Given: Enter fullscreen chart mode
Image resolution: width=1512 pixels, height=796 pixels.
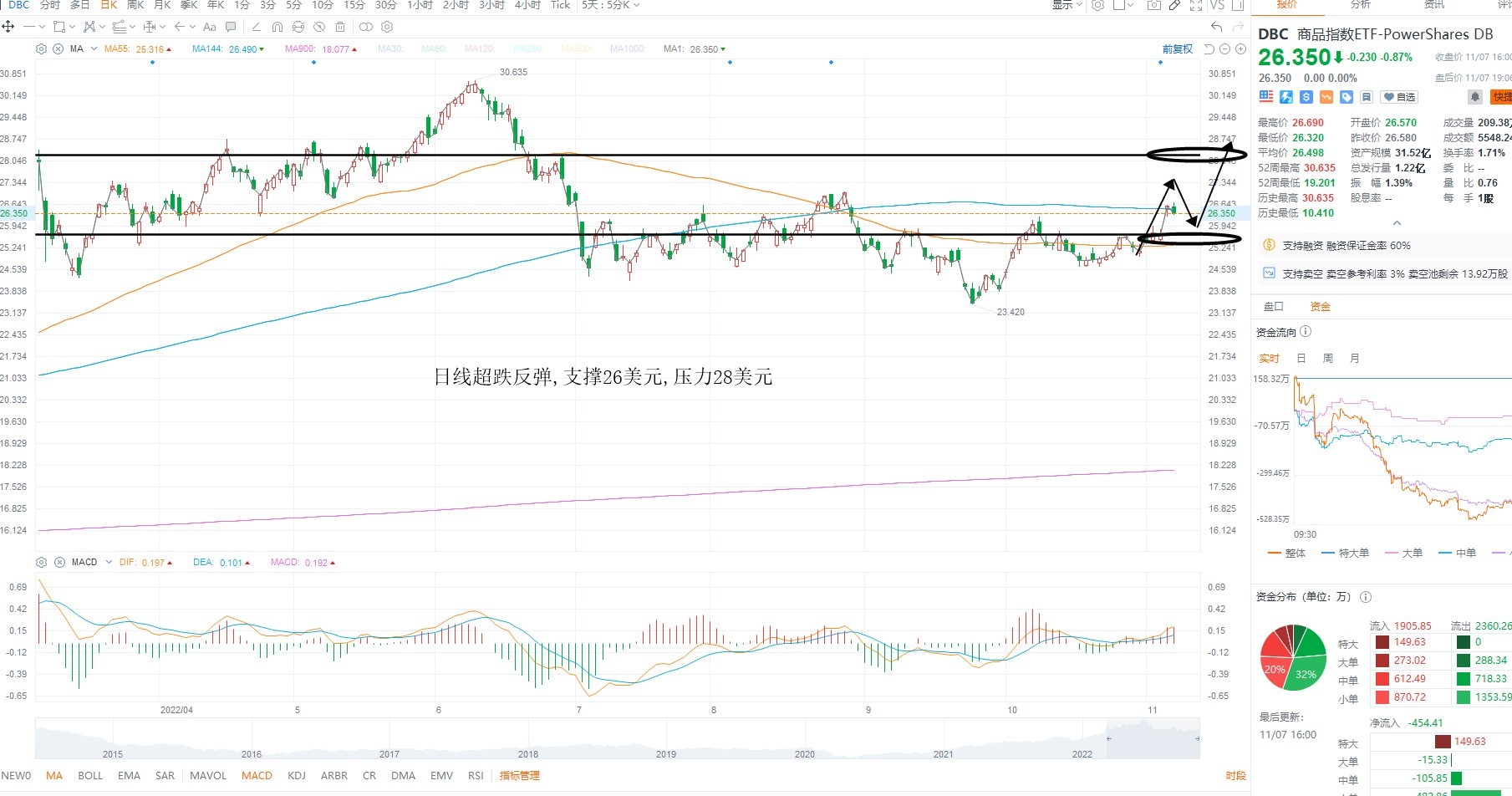Looking at the screenshot, I should [1196, 5].
